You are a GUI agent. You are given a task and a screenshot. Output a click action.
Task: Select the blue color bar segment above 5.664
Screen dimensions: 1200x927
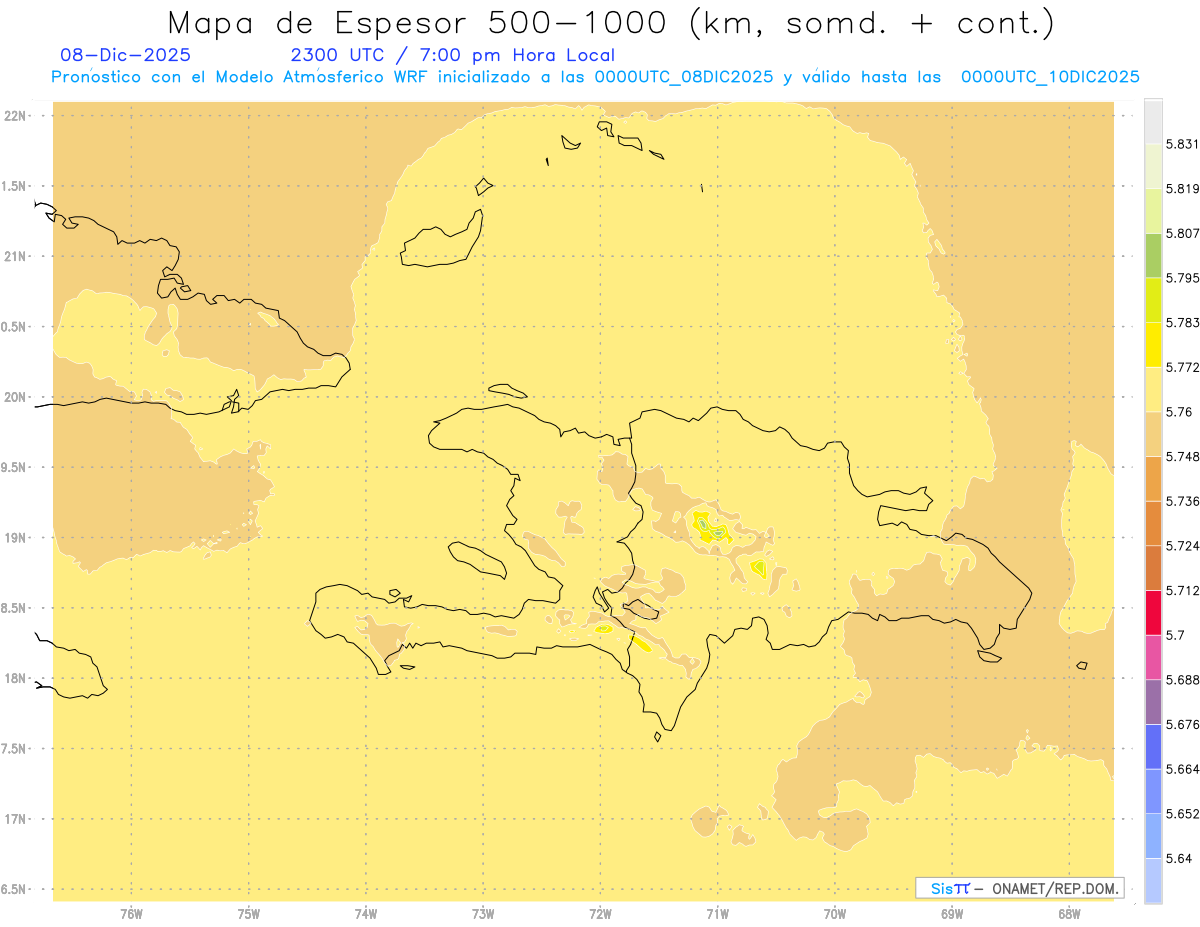pos(1153,746)
